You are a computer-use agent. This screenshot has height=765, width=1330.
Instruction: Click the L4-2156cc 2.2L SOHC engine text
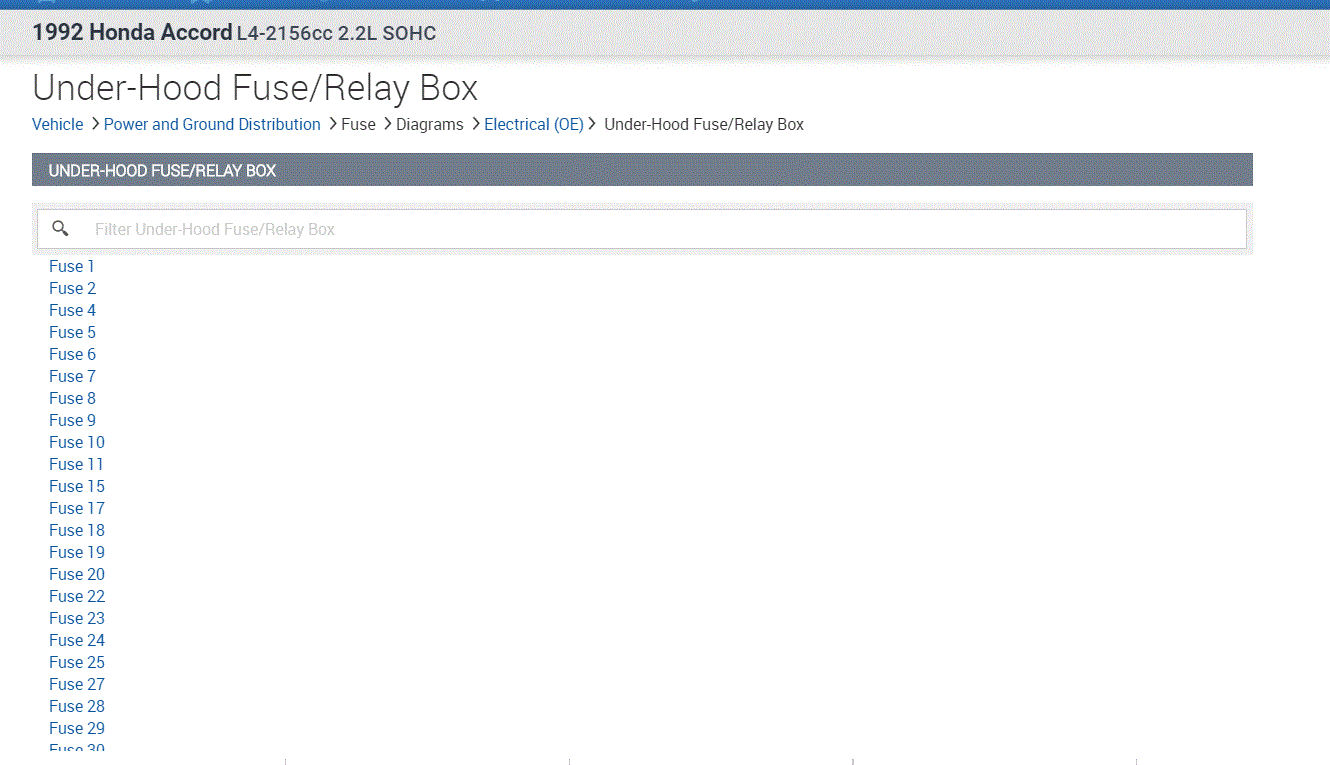pos(336,34)
